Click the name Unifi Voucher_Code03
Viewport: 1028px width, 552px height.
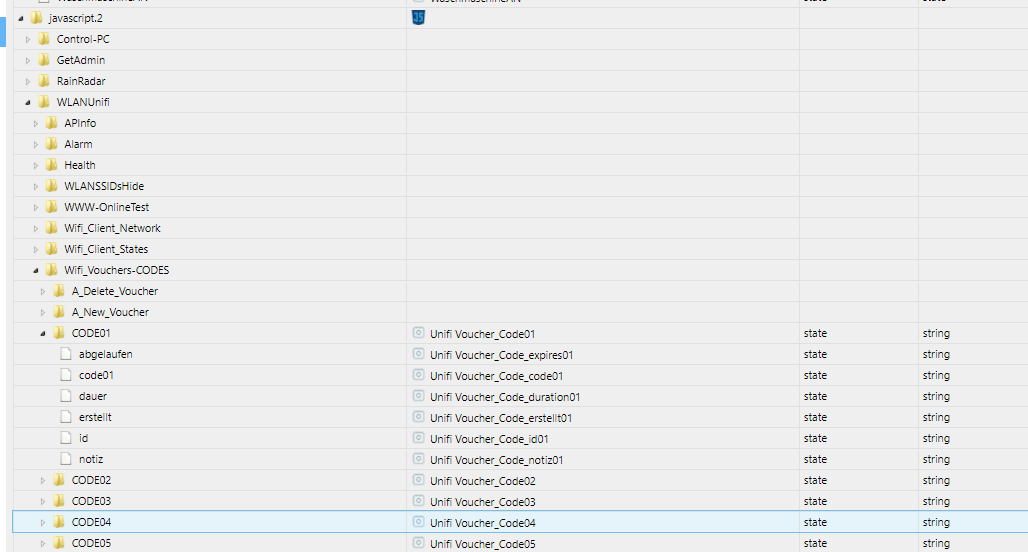(x=483, y=502)
